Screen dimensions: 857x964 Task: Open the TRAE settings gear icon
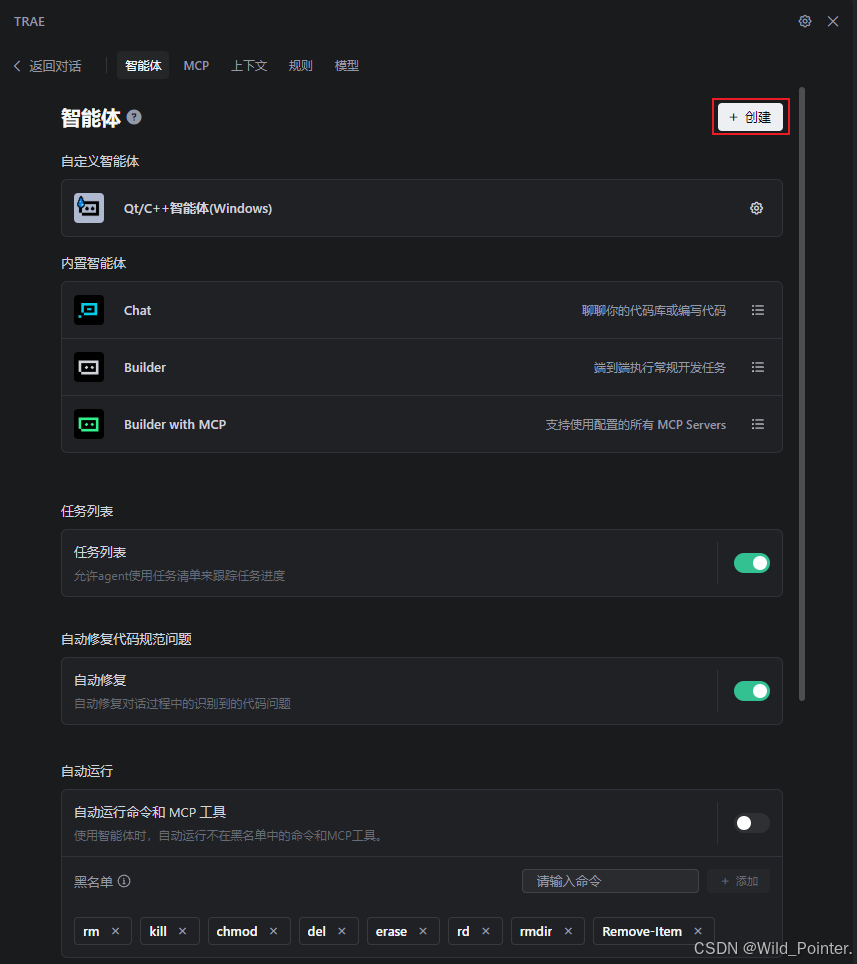click(805, 22)
